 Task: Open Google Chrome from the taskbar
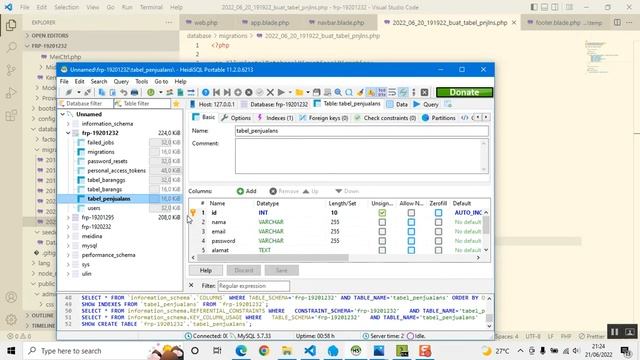264,351
